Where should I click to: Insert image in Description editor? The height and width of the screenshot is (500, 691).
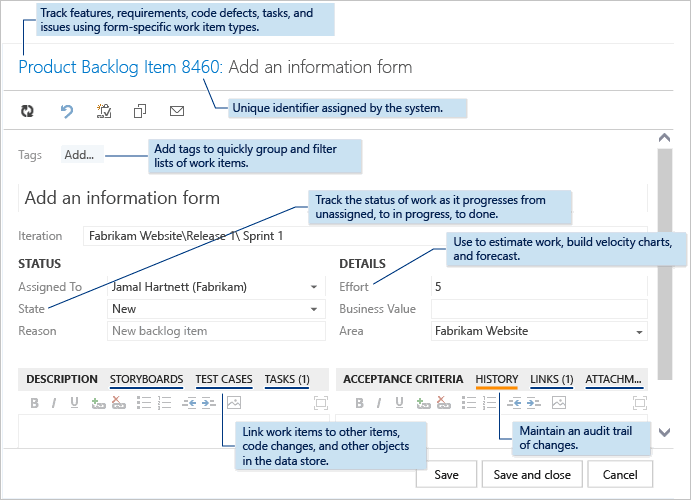(x=234, y=403)
